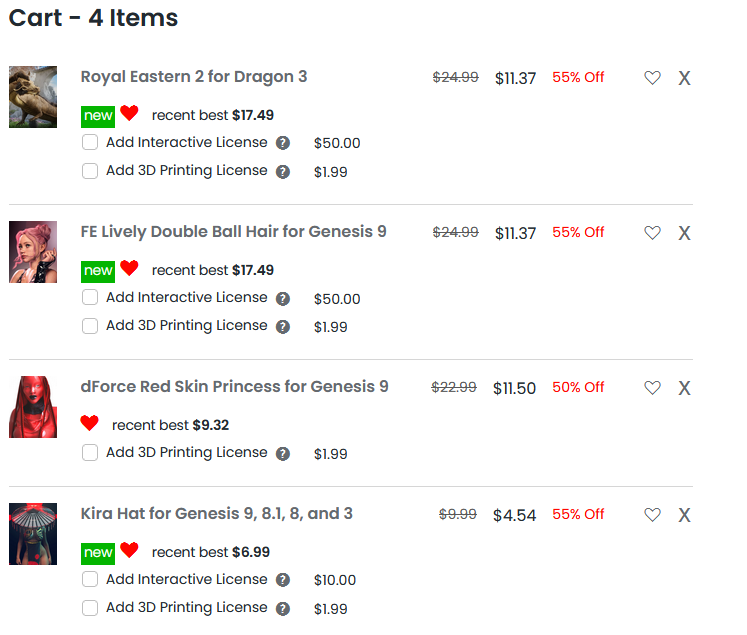This screenshot has height=635, width=747.
Task: Show 3D Printing License info for Kira Hat
Action: pos(283,608)
